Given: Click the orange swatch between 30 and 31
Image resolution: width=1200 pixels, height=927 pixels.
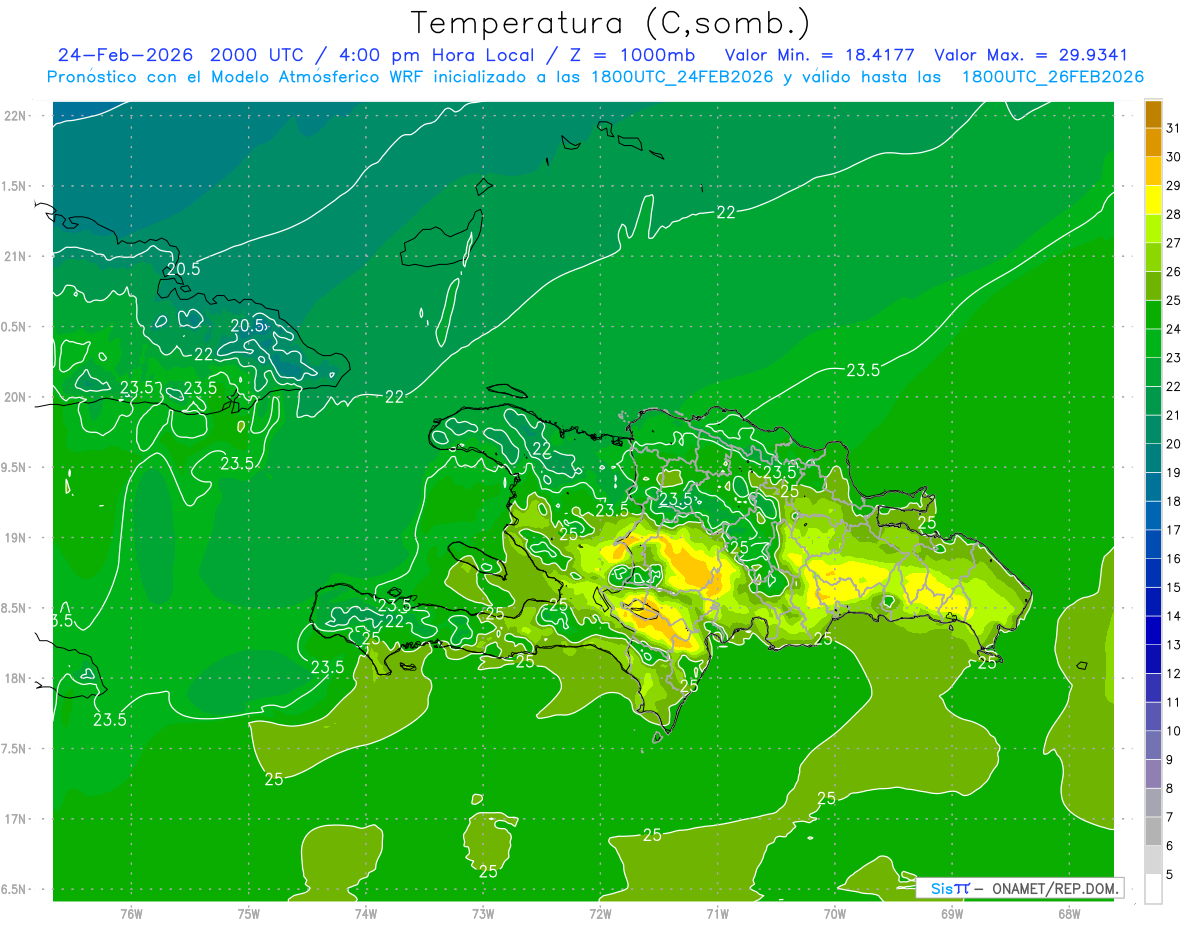Looking at the screenshot, I should (1153, 142).
